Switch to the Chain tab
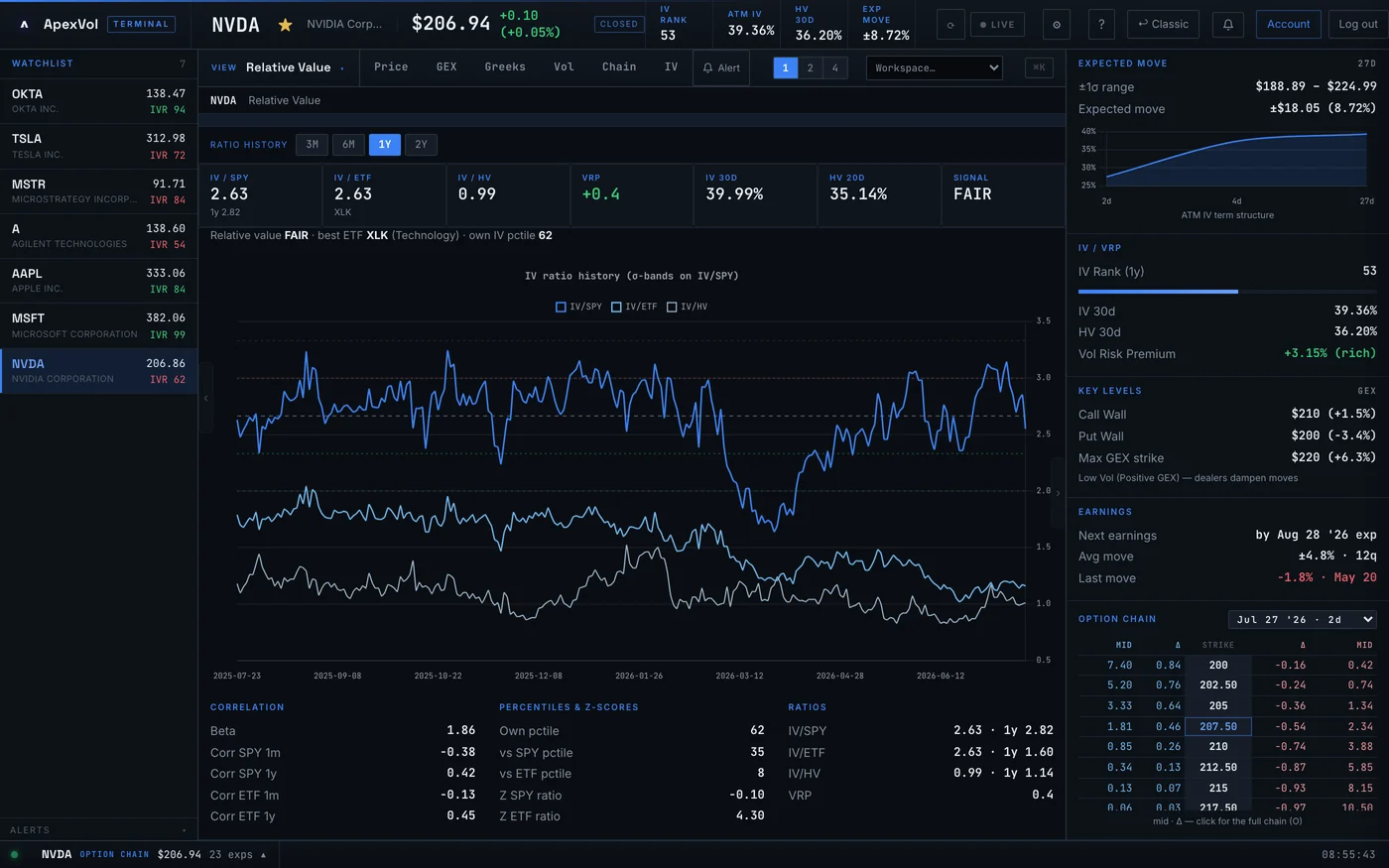 619,67
